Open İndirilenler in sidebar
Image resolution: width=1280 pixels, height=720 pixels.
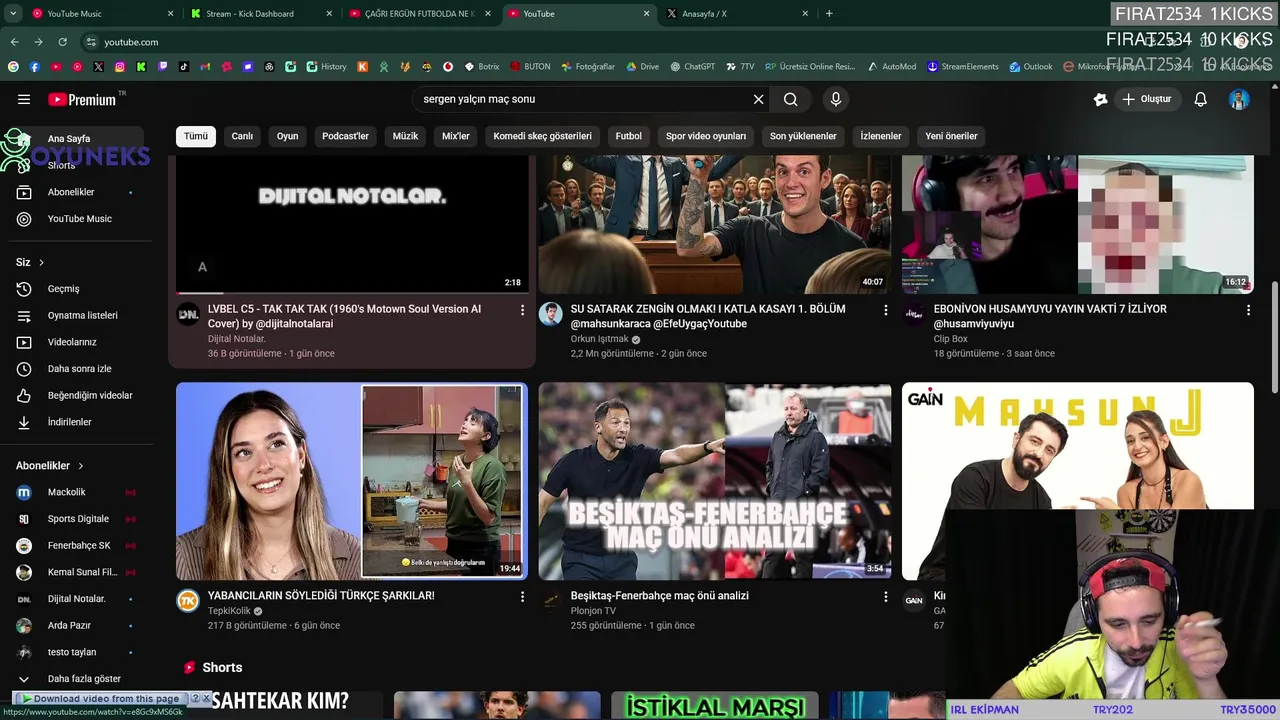pos(76,422)
